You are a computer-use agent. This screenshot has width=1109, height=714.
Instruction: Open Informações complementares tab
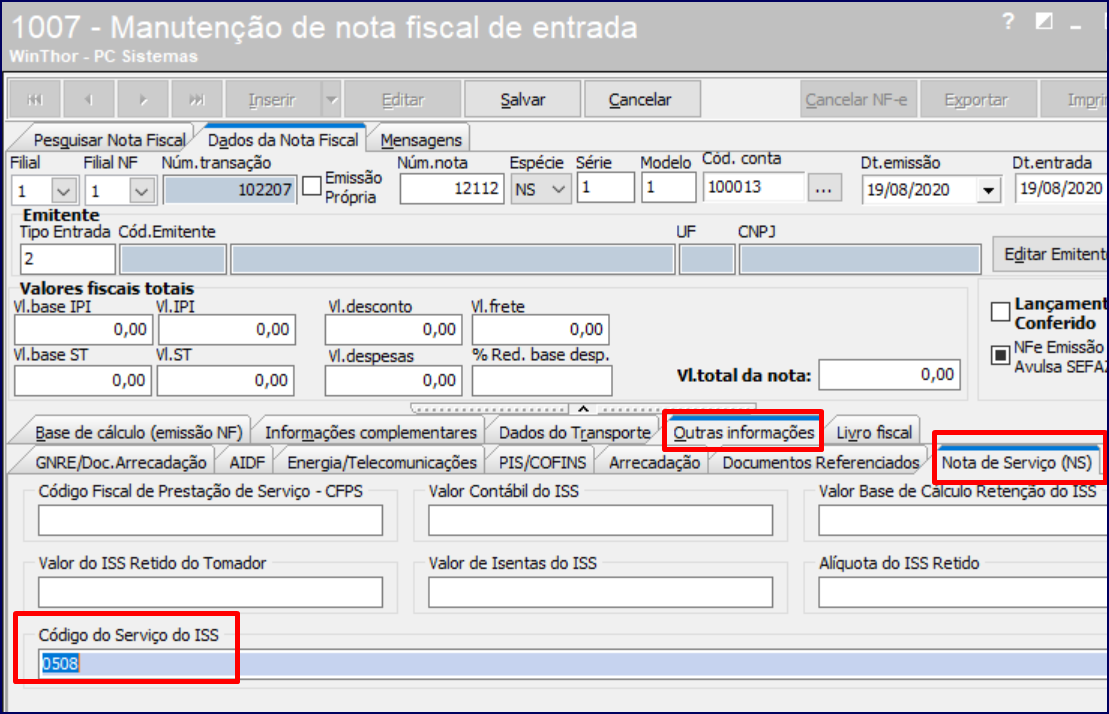point(371,432)
